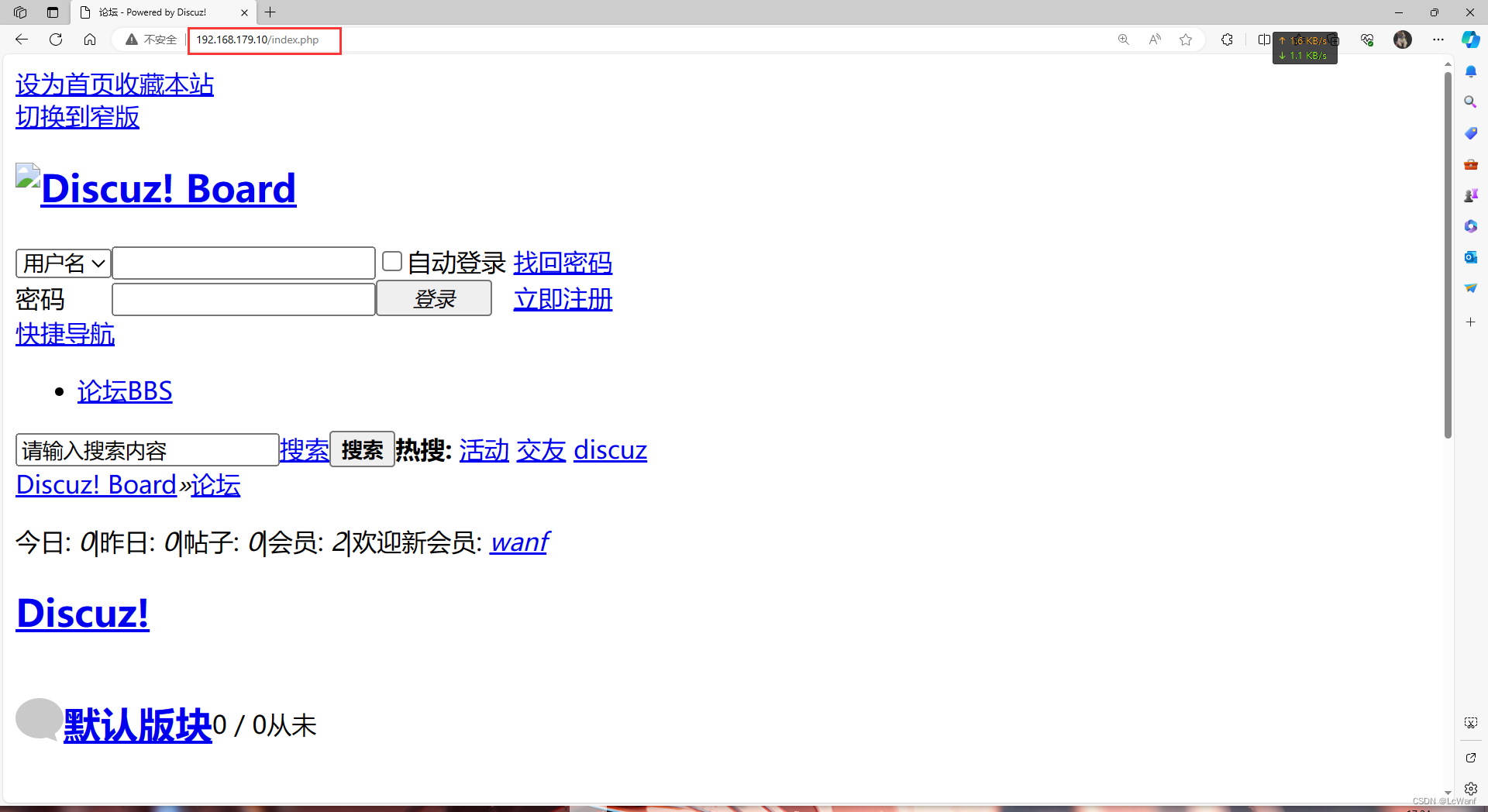Open the 立即注册 registration link
The image size is (1488, 812).
coord(562,299)
